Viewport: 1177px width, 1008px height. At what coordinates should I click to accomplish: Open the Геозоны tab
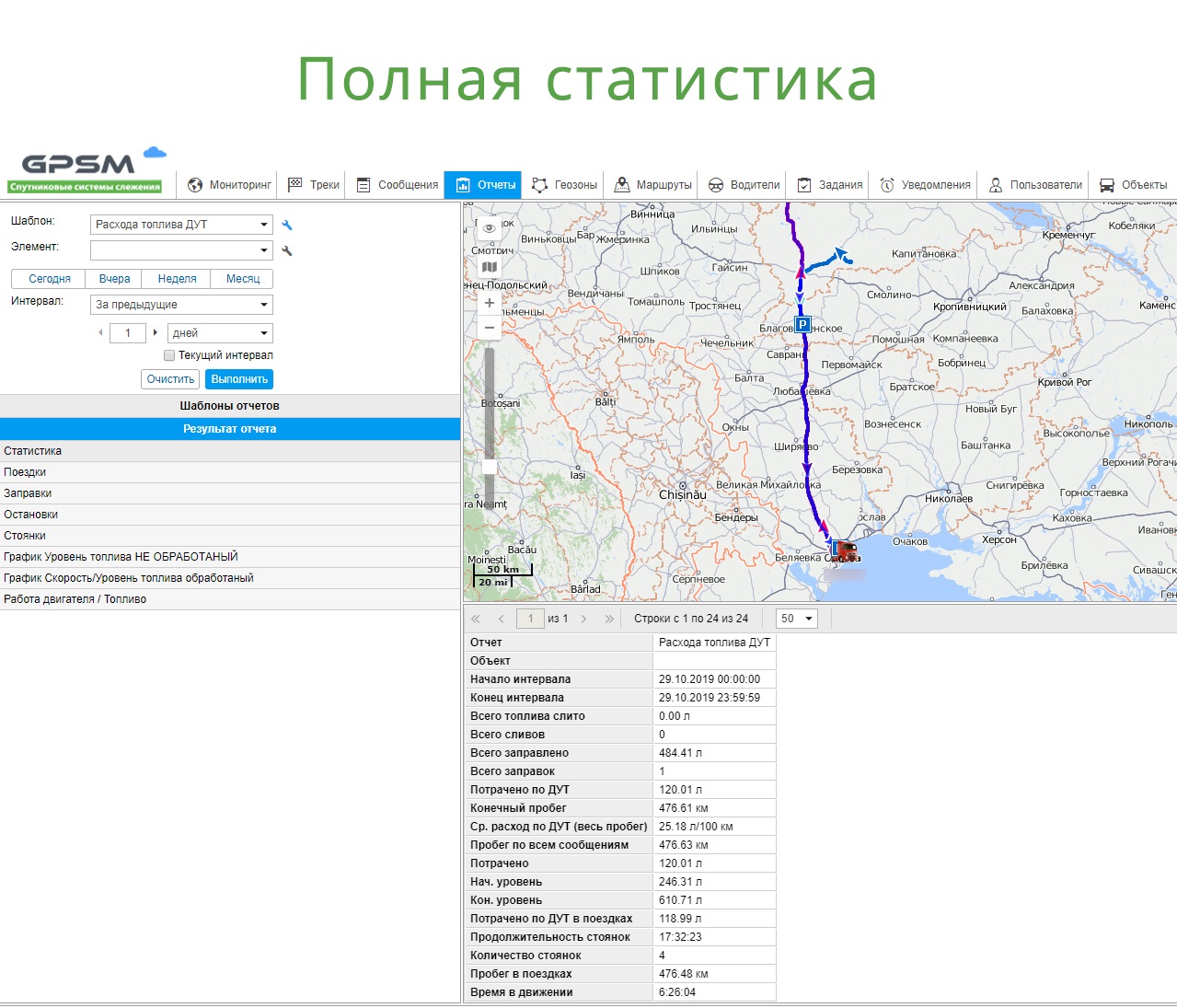point(565,185)
